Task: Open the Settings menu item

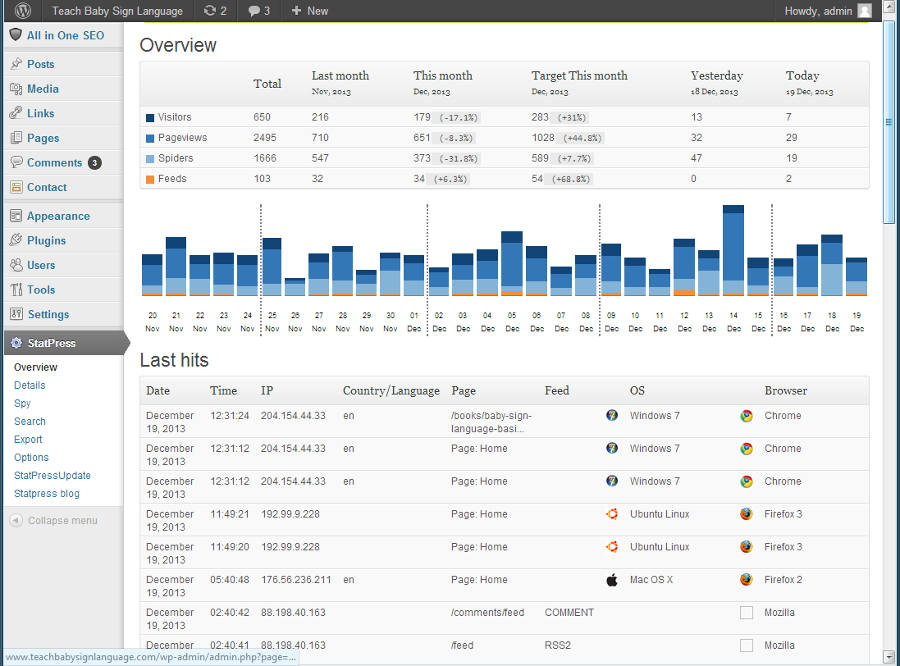Action: pyautogui.click(x=48, y=314)
